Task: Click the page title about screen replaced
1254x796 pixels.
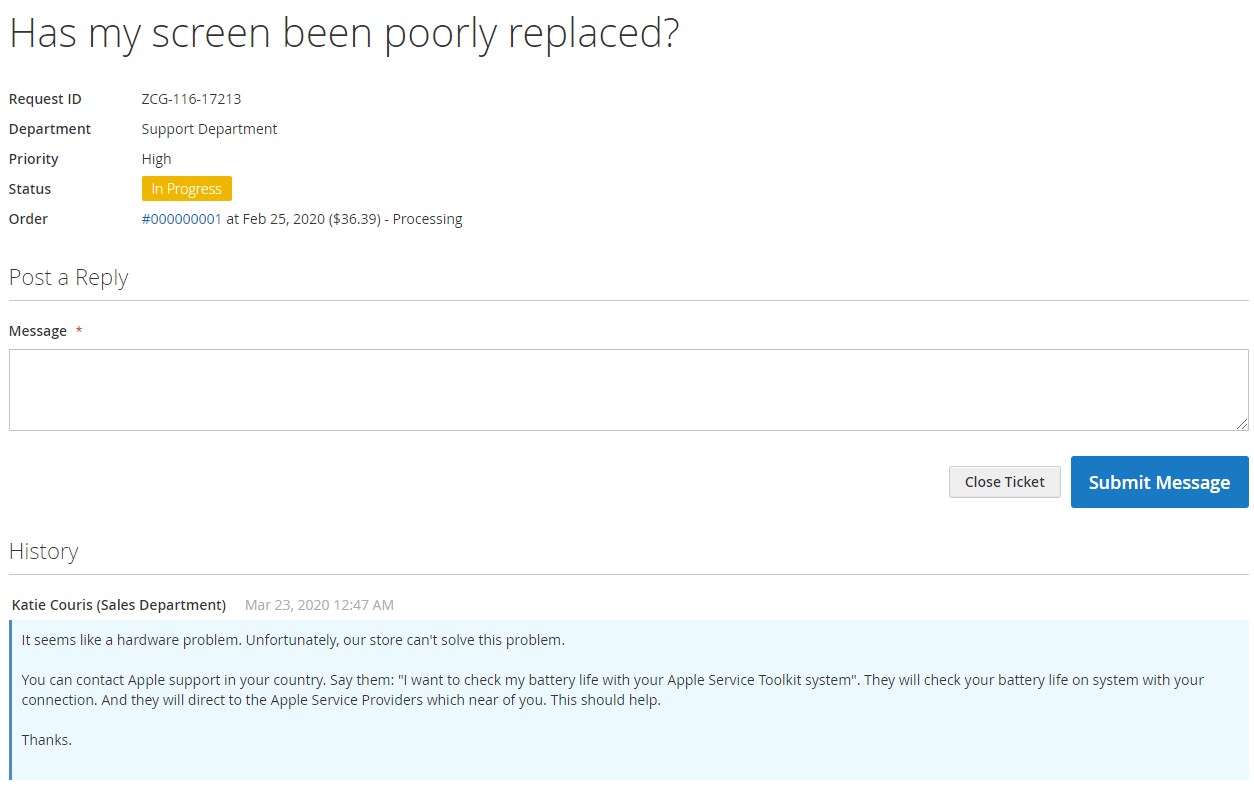Action: [x=344, y=33]
